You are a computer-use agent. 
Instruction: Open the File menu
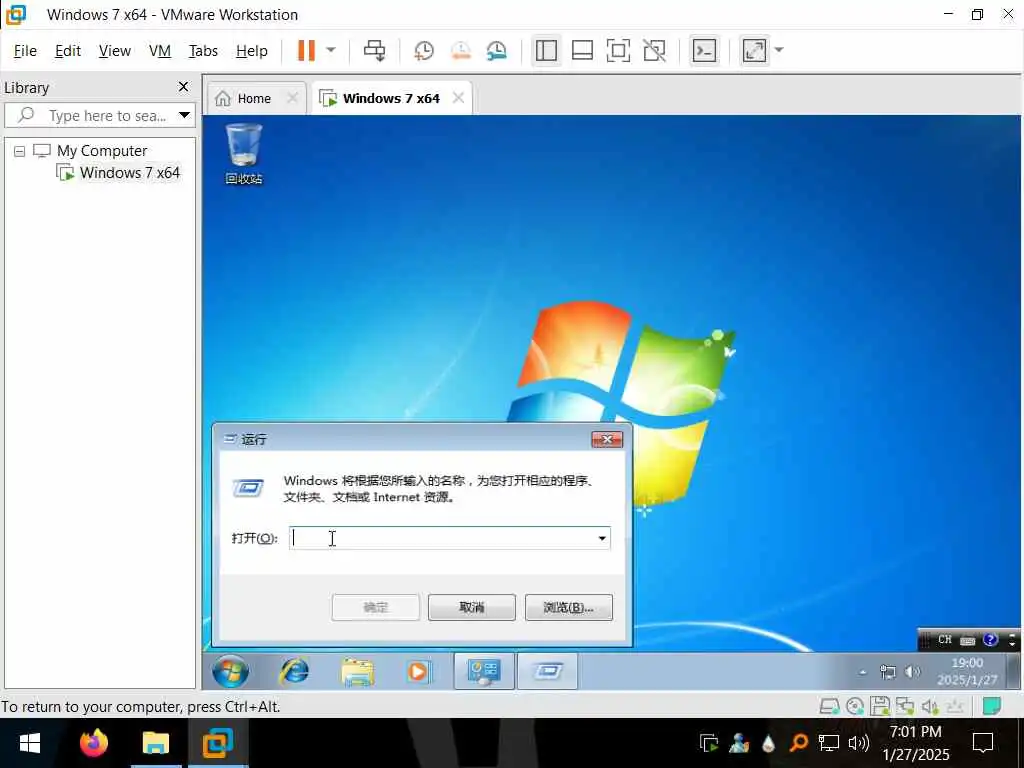click(x=25, y=51)
